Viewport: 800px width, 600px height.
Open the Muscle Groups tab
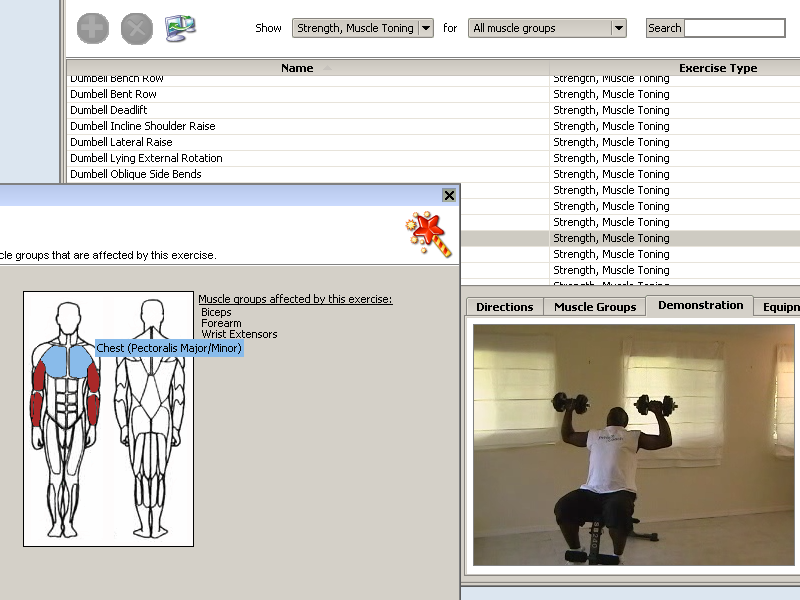[x=595, y=307]
